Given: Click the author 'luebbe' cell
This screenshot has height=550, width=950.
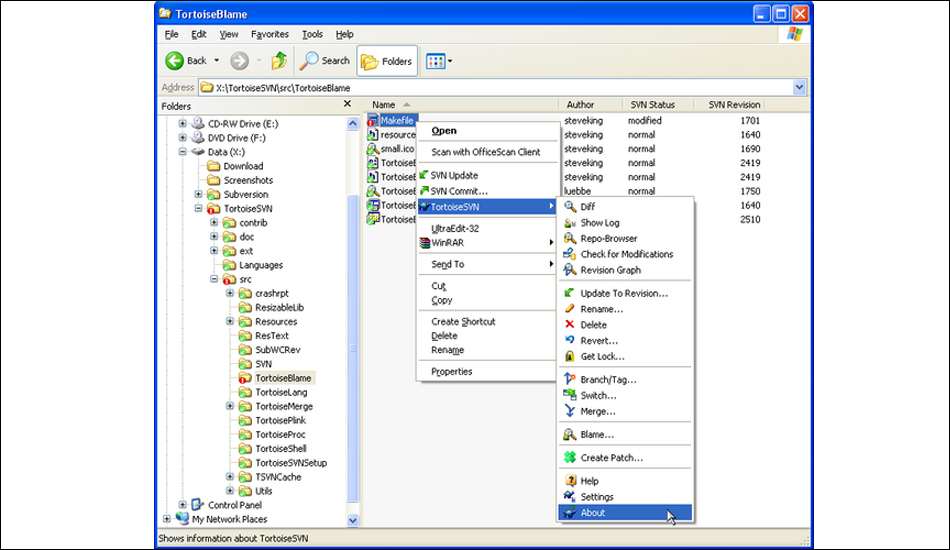Looking at the screenshot, I should 577,191.
